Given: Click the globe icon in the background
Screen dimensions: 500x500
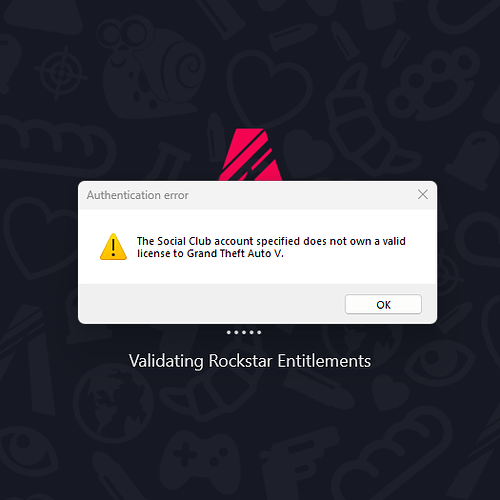Looking at the screenshot, I should pyautogui.click(x=113, y=404).
